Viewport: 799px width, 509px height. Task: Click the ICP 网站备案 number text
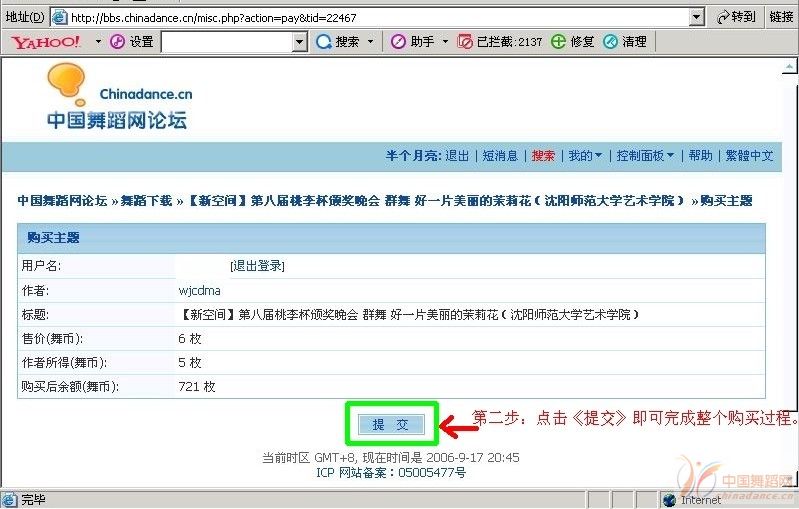[391, 473]
